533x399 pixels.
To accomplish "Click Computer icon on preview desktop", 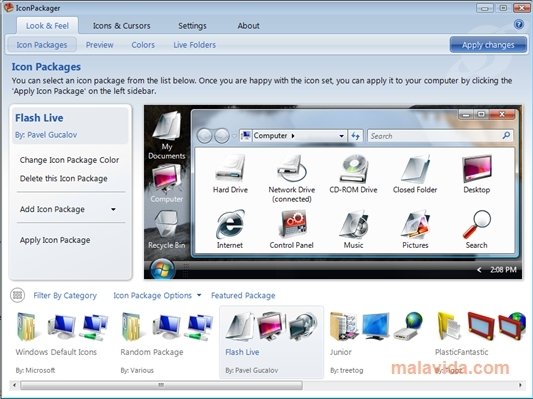I will tap(167, 179).
